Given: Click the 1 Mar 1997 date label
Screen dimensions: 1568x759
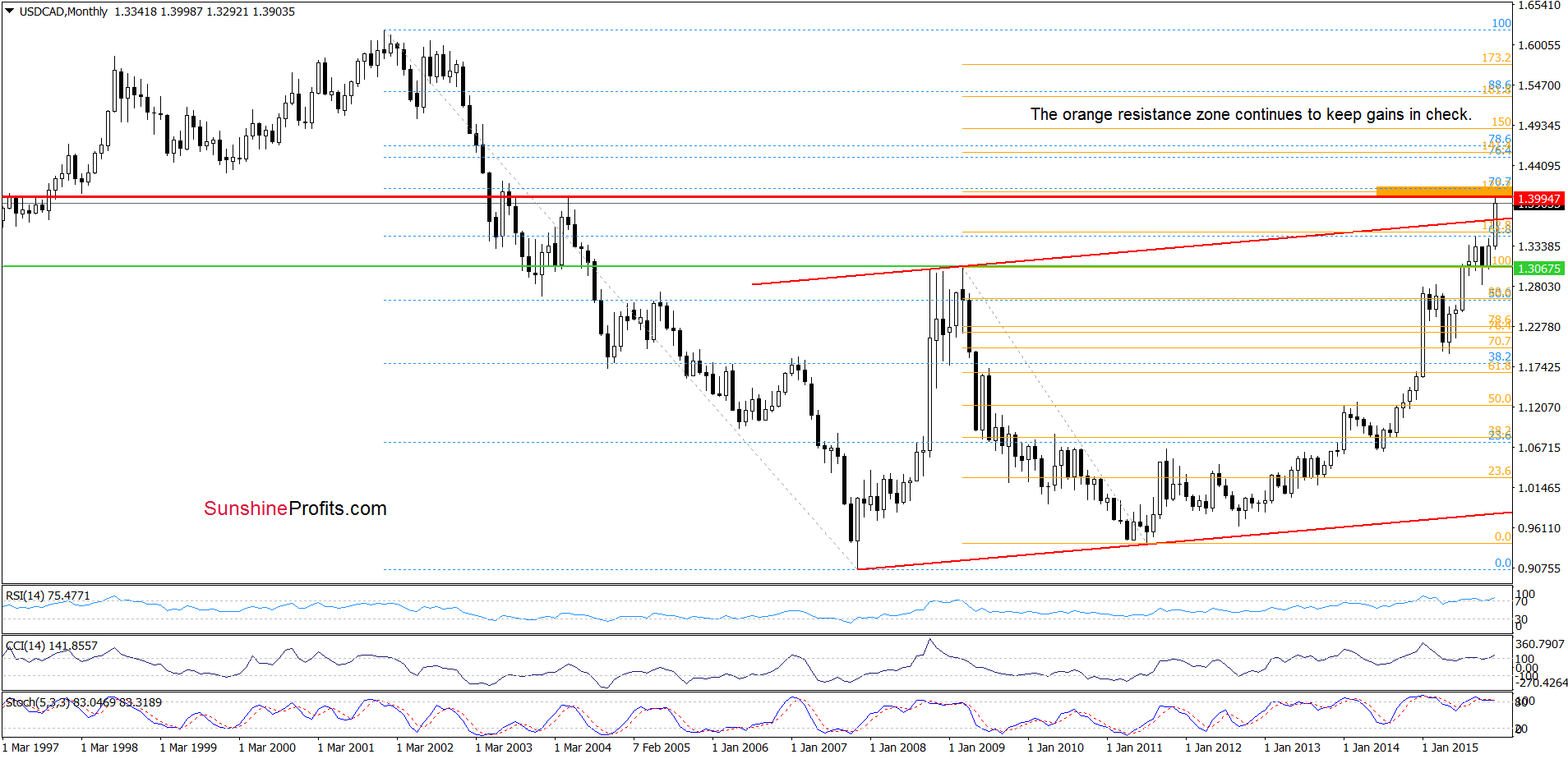Looking at the screenshot, I should [x=31, y=747].
